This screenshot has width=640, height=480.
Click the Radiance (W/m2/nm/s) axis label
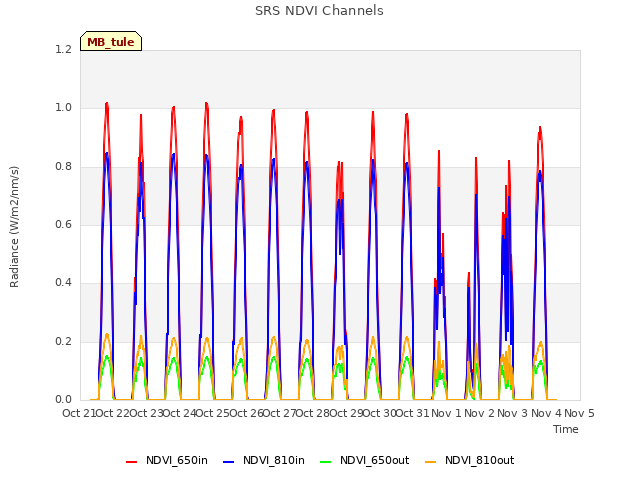point(14,227)
